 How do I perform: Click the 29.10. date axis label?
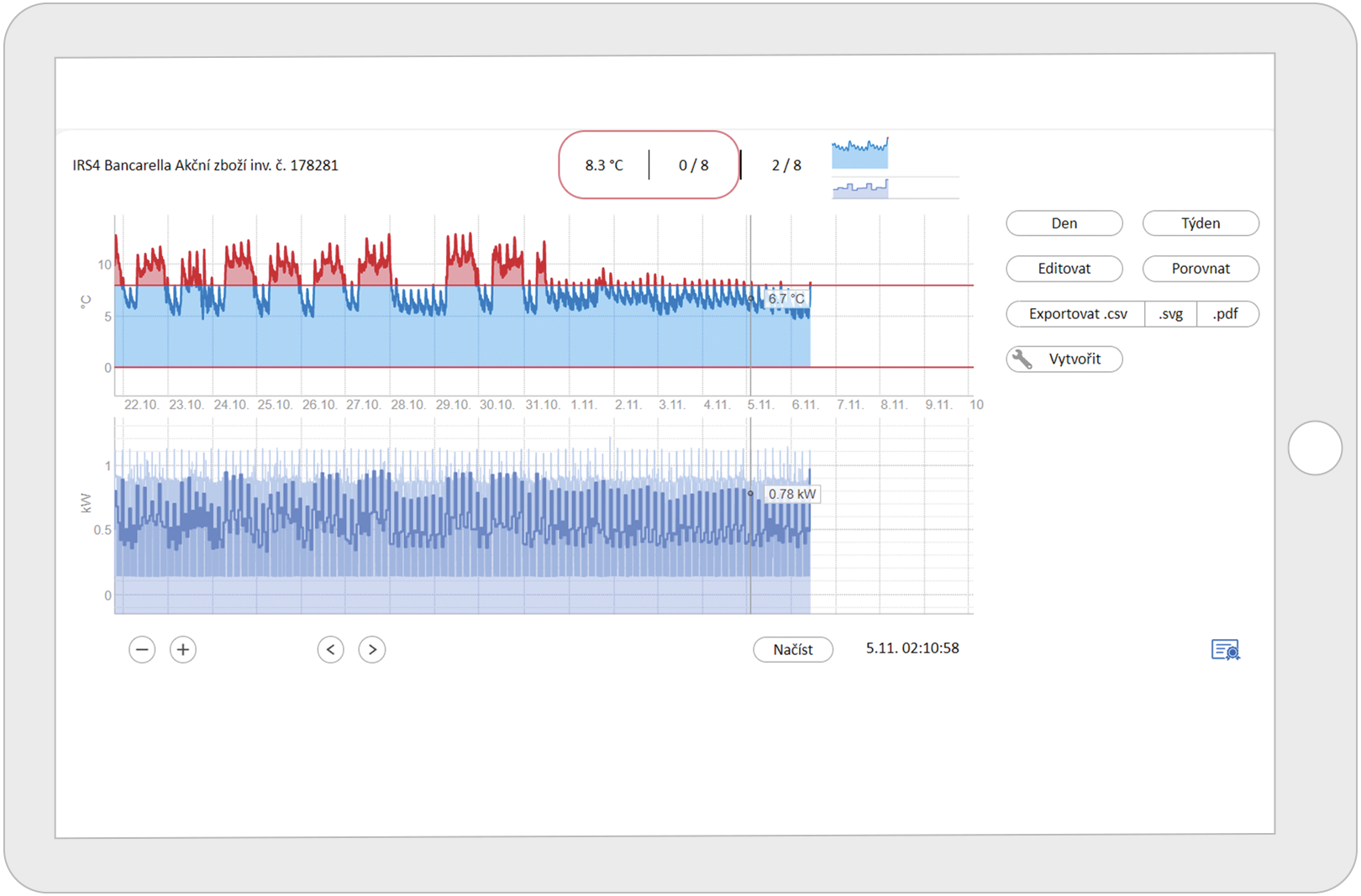click(453, 405)
